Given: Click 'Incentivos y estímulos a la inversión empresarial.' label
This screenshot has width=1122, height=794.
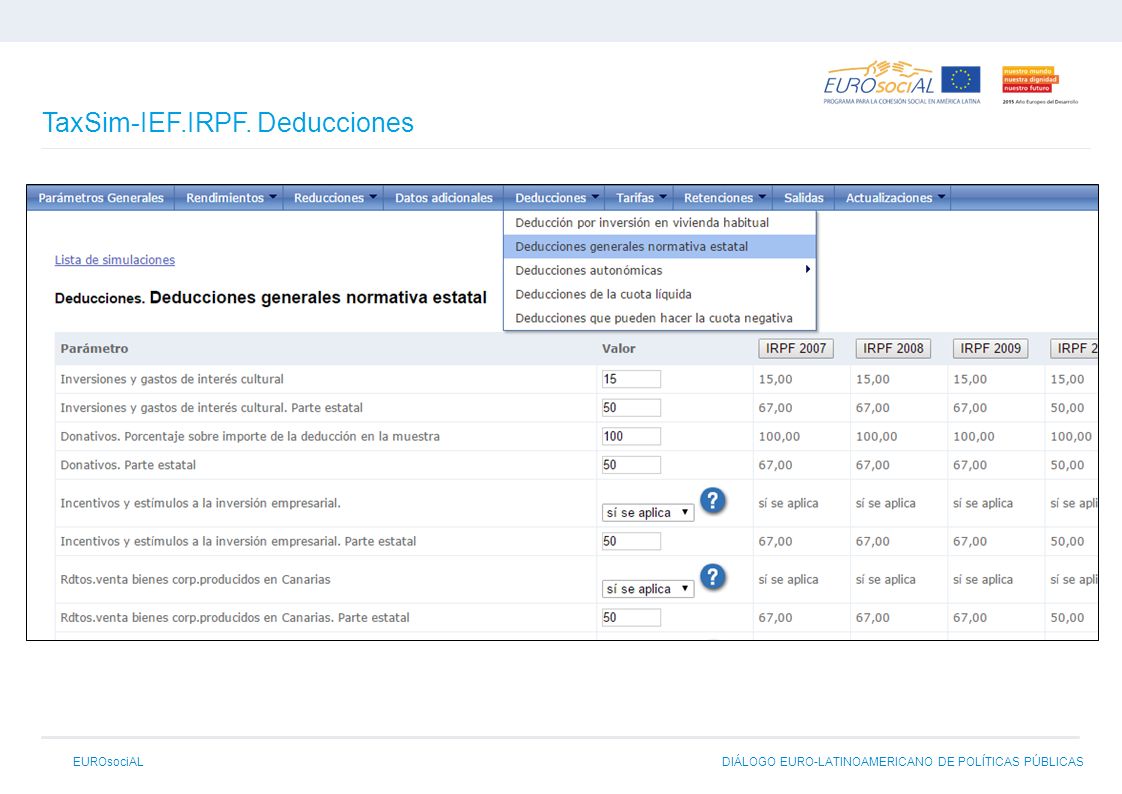Looking at the screenshot, I should point(200,503).
